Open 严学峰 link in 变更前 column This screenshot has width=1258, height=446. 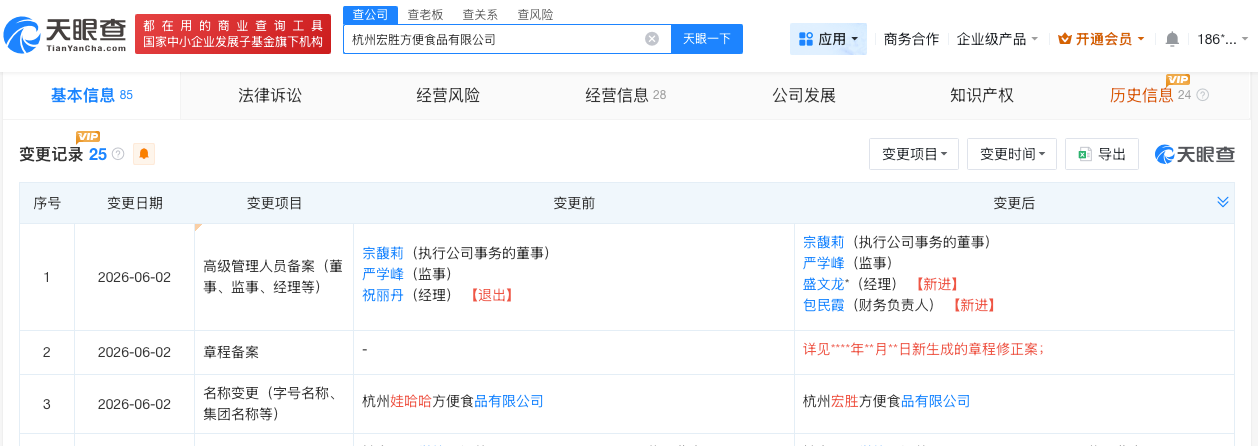click(382, 274)
